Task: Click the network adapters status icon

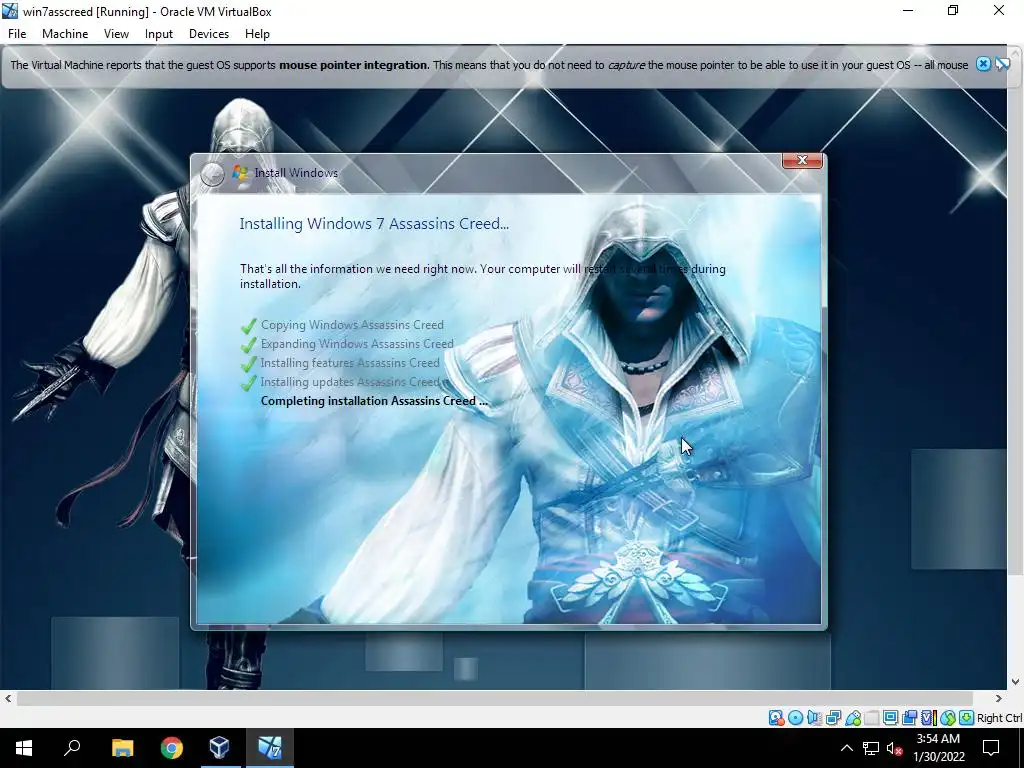Action: point(833,718)
